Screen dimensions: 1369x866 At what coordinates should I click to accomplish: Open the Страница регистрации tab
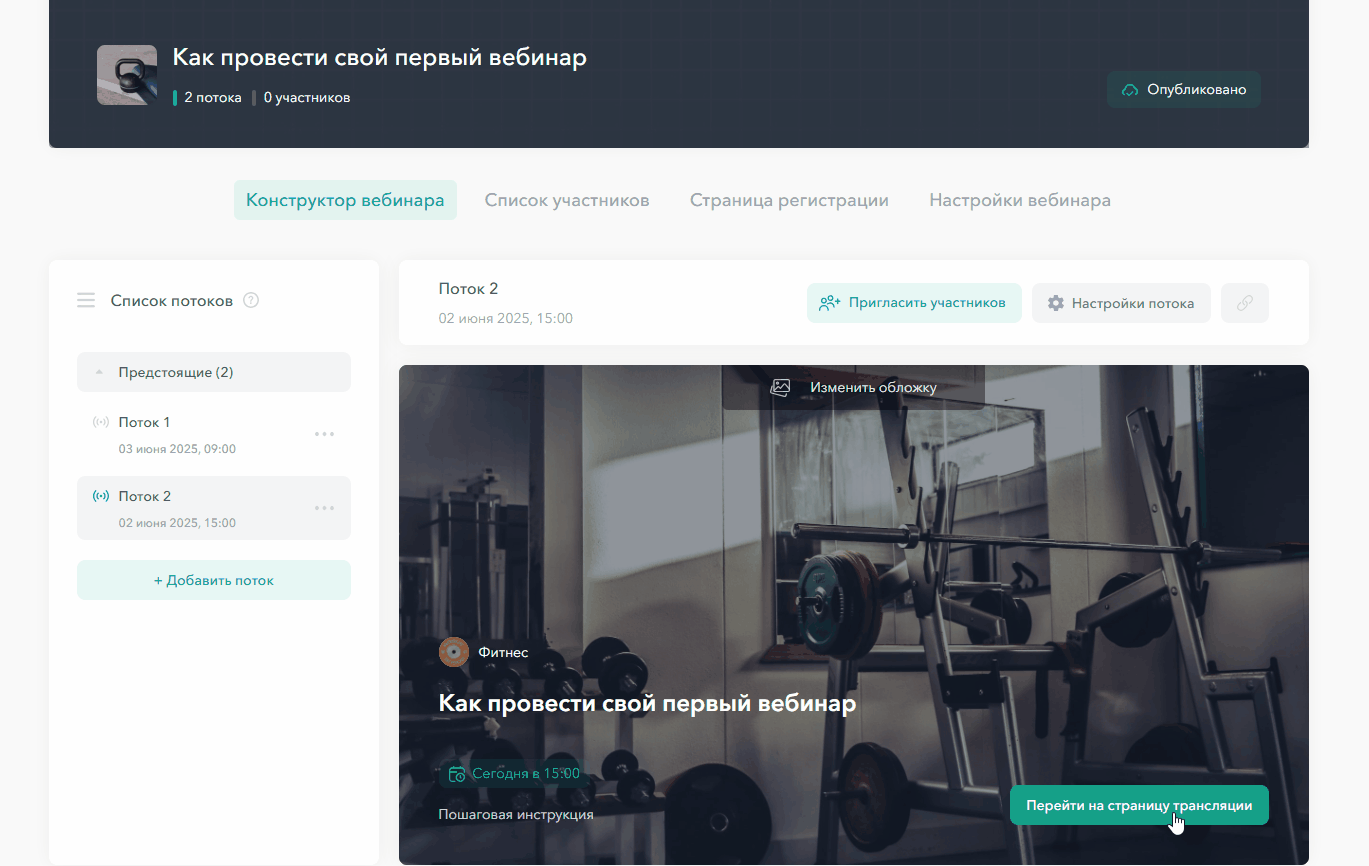[789, 200]
